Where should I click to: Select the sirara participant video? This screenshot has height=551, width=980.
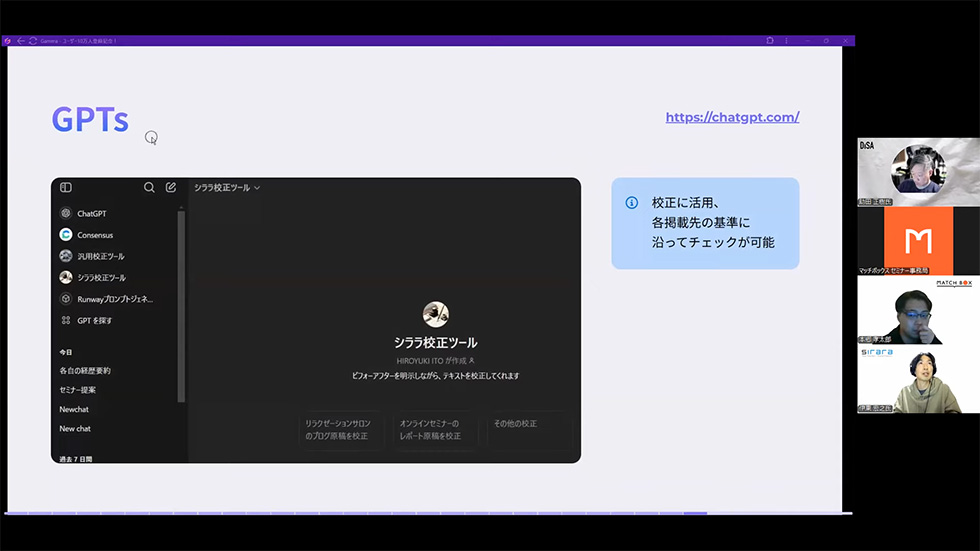coord(918,379)
